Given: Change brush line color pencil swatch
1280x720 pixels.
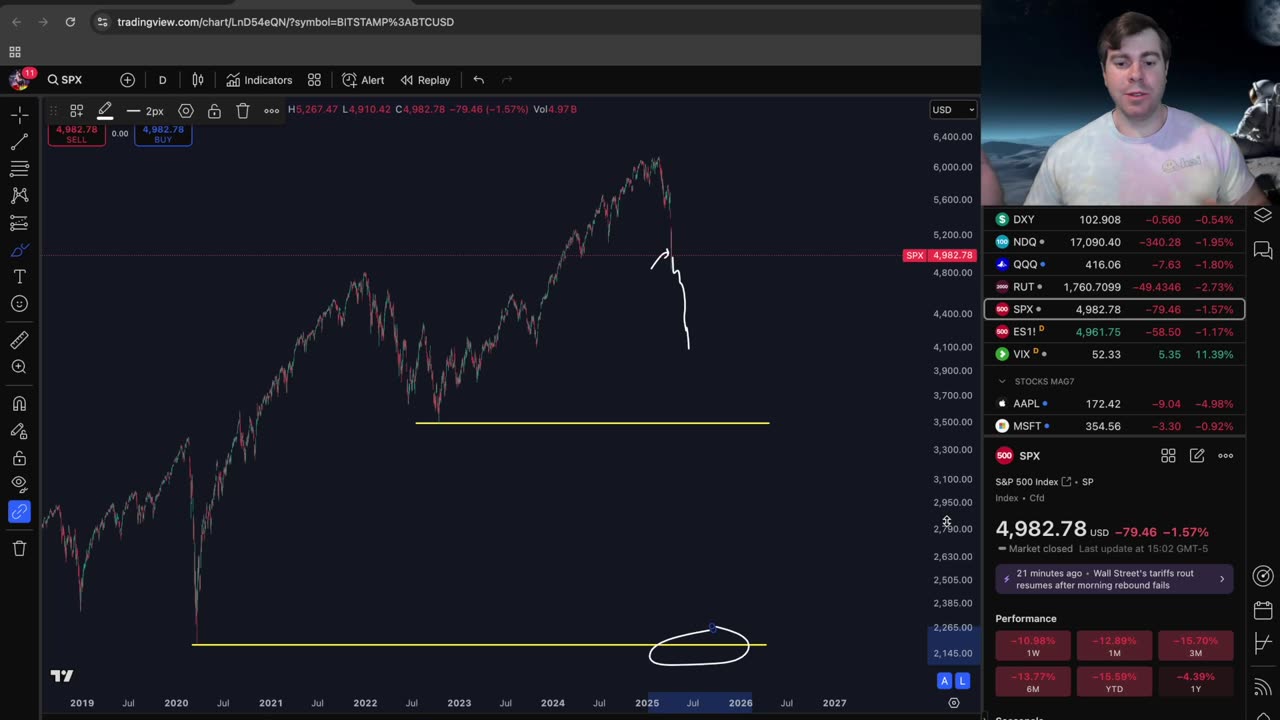Looking at the screenshot, I should pos(105,111).
